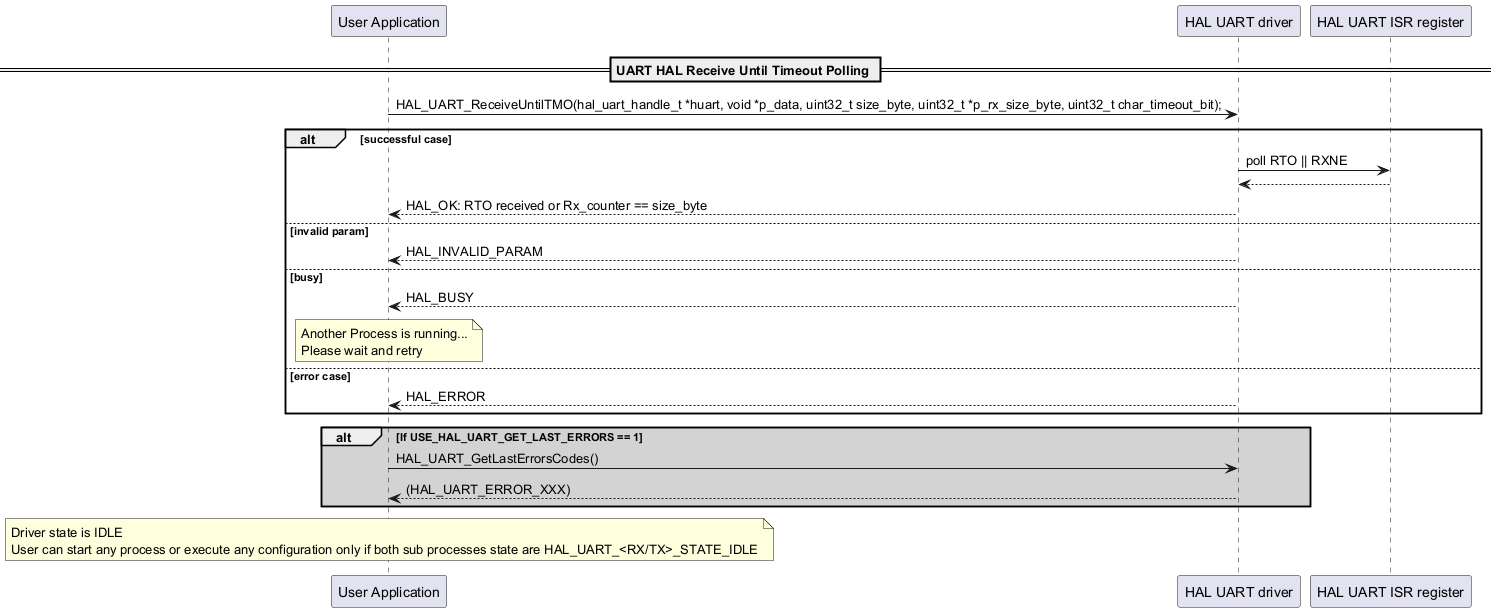Click the alt tag of the successful case frame

314,139
